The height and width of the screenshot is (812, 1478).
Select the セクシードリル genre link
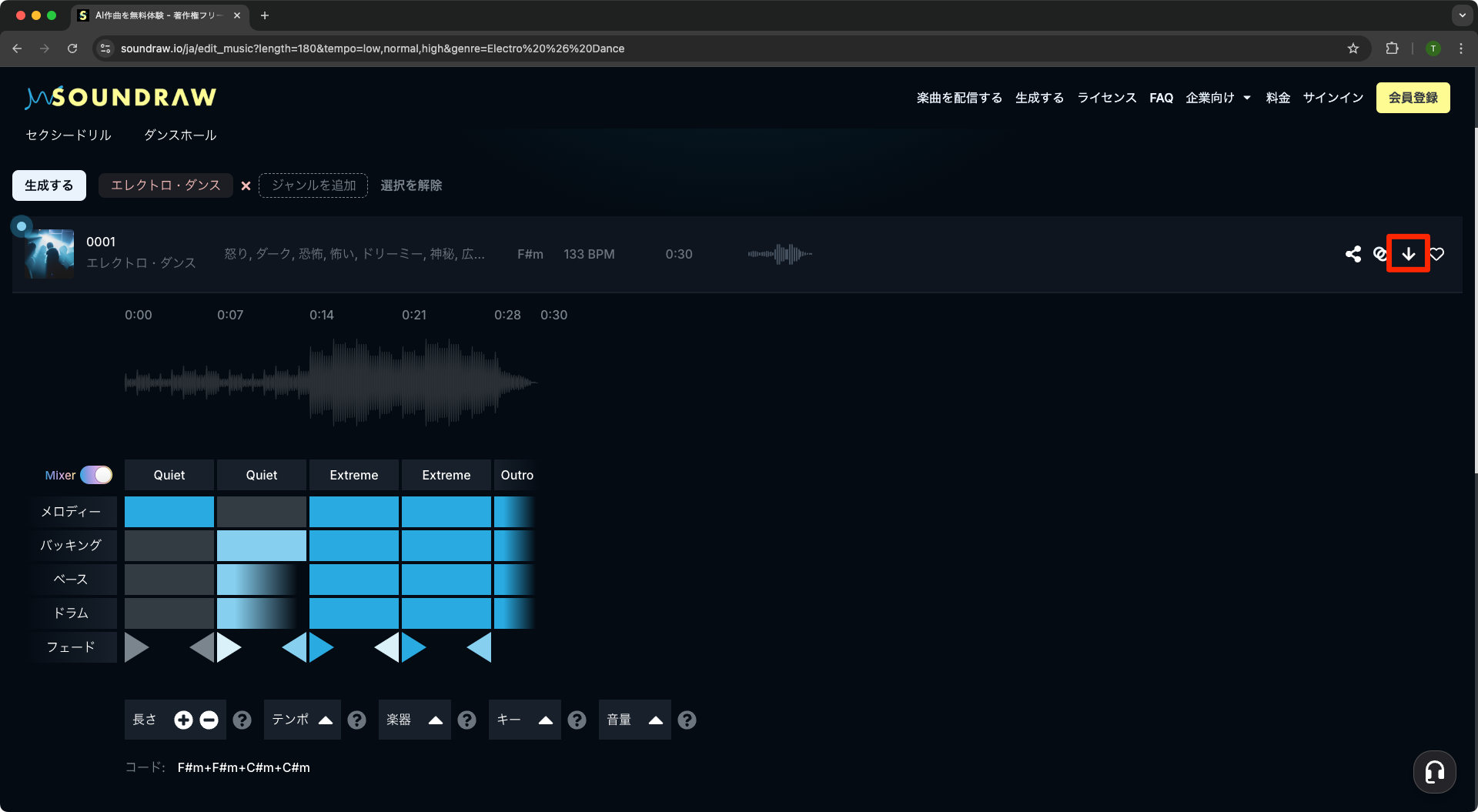tap(69, 135)
